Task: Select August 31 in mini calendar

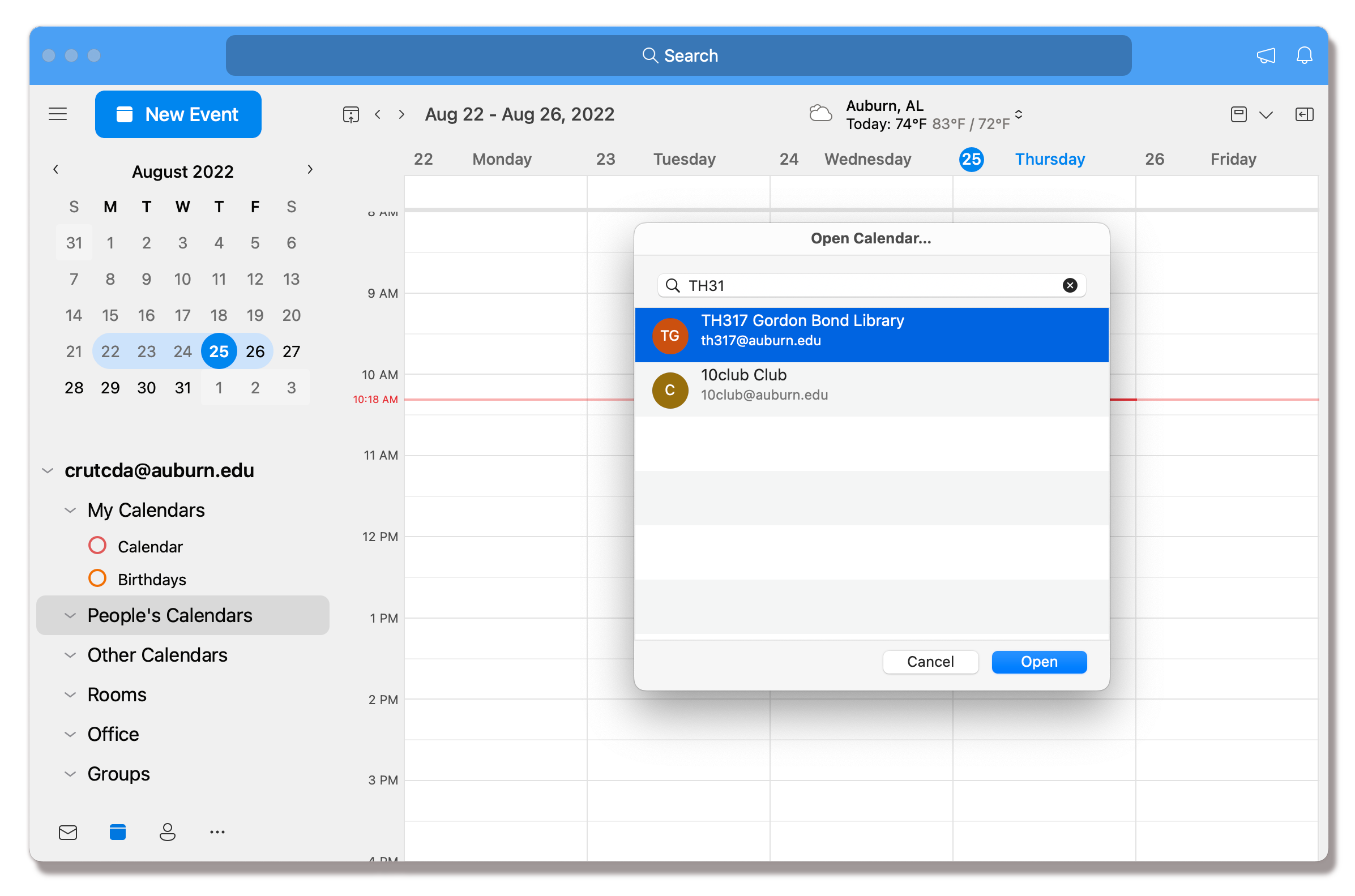Action: tap(182, 387)
